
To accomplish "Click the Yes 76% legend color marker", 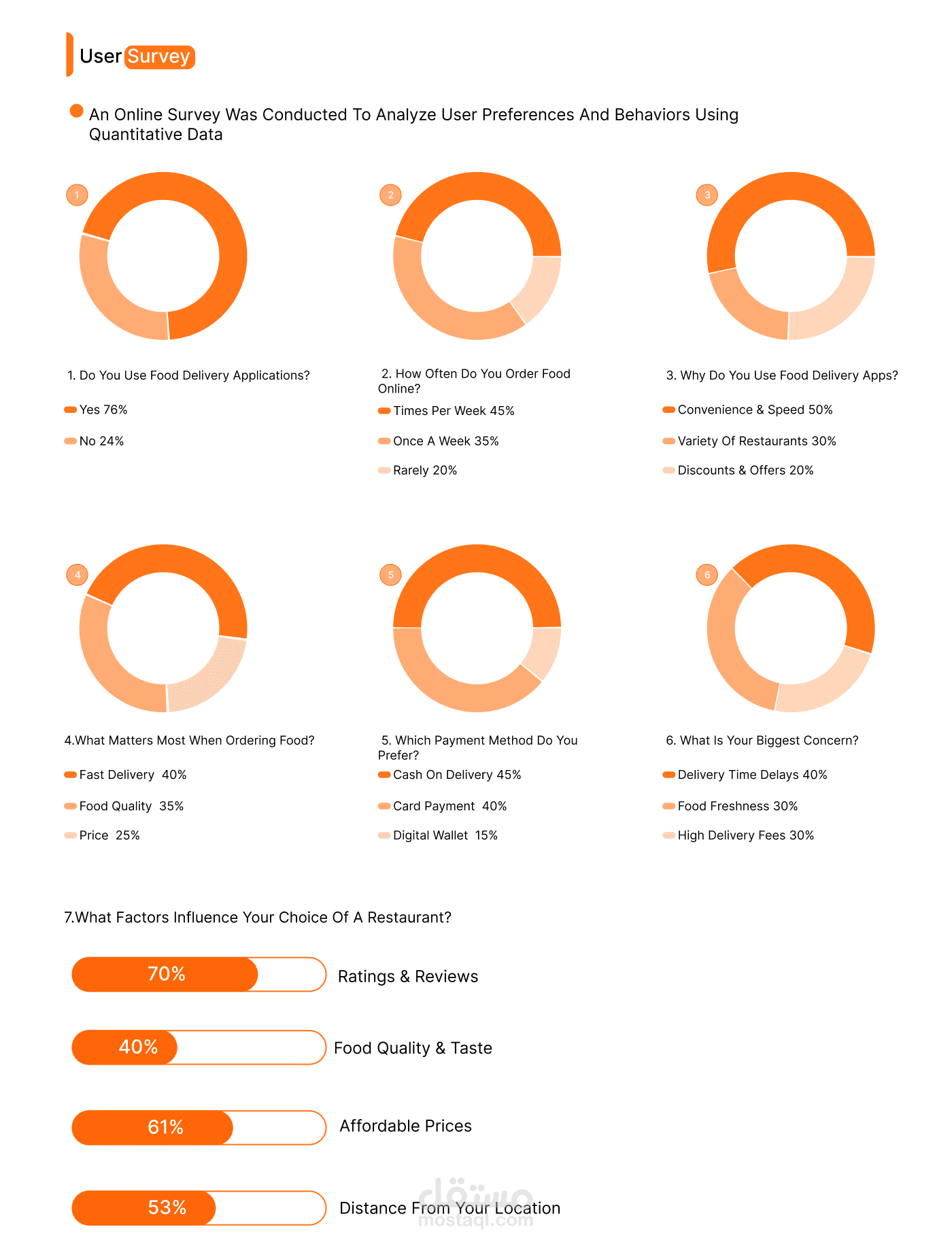I will click(x=71, y=409).
